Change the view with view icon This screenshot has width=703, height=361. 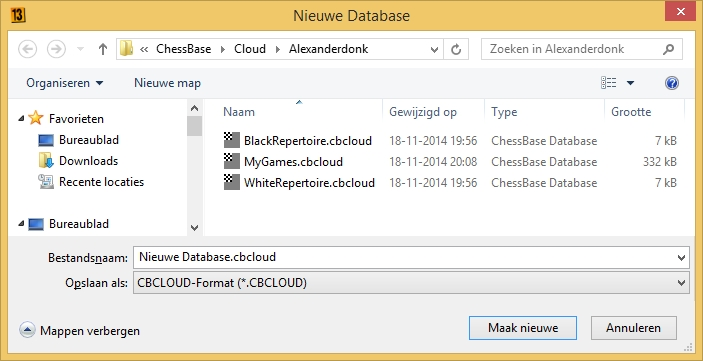(x=608, y=83)
